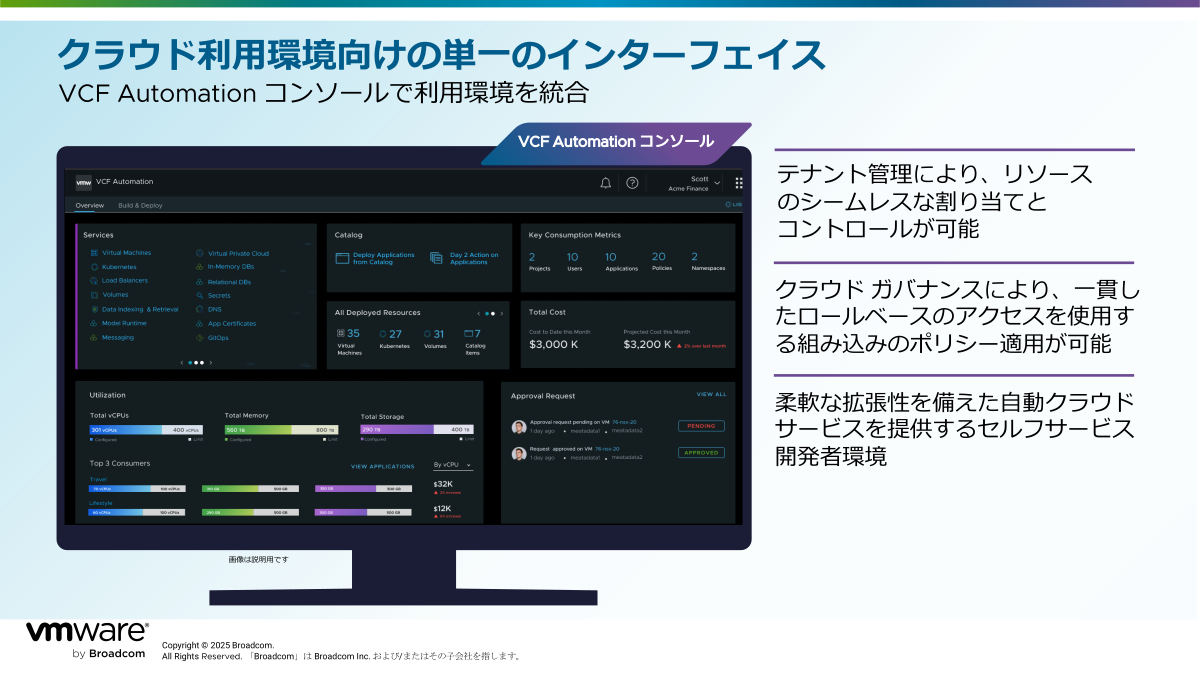Click the 2 Namespaces metric
Viewport: 1200px width, 675px height.
pyautogui.click(x=707, y=261)
